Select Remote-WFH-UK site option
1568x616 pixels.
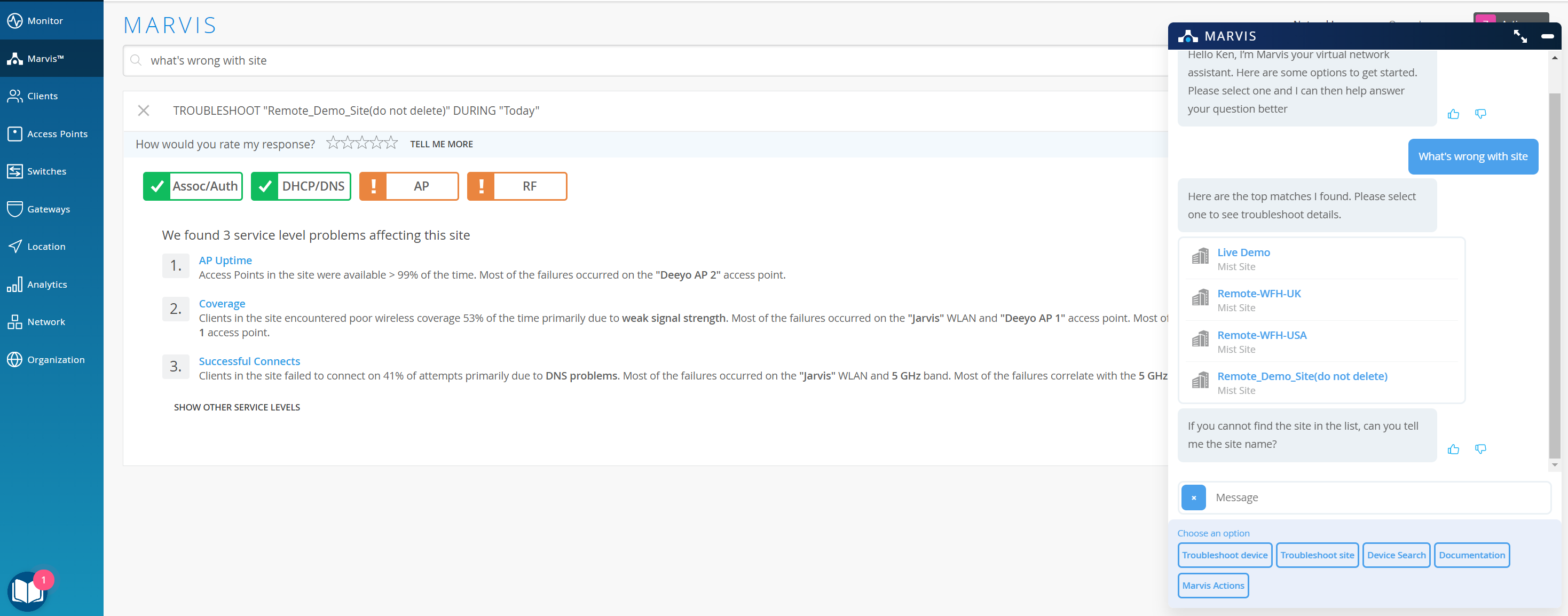(x=1259, y=294)
